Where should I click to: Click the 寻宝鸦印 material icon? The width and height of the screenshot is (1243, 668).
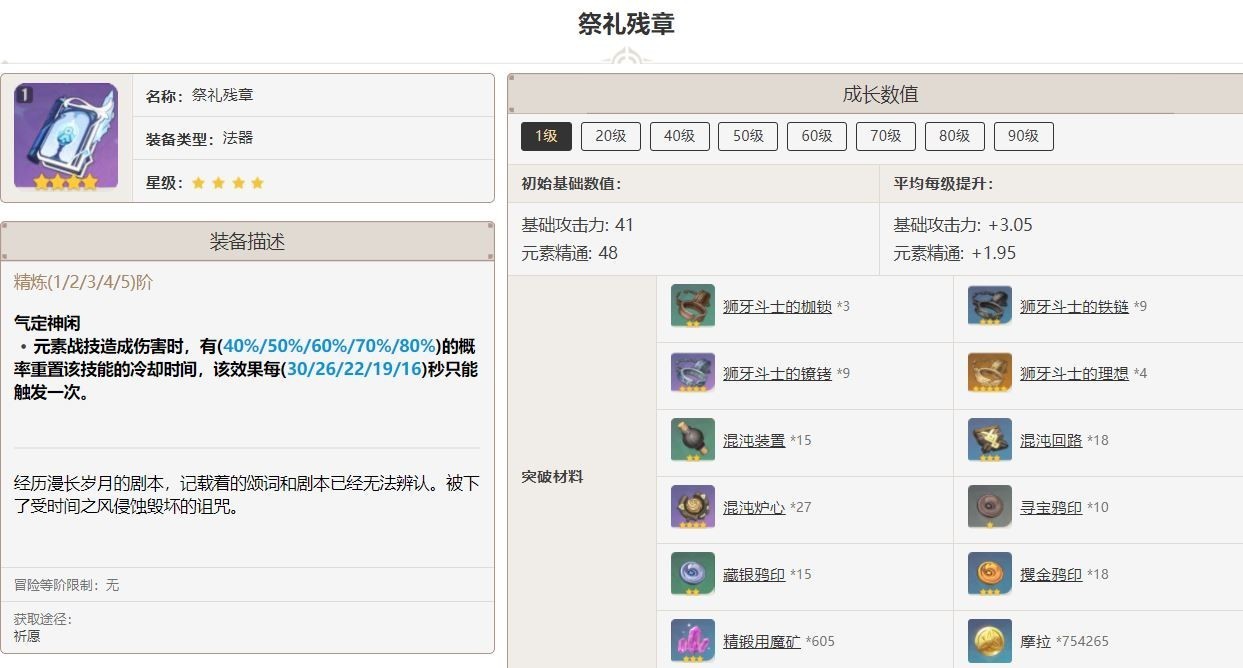(x=990, y=507)
